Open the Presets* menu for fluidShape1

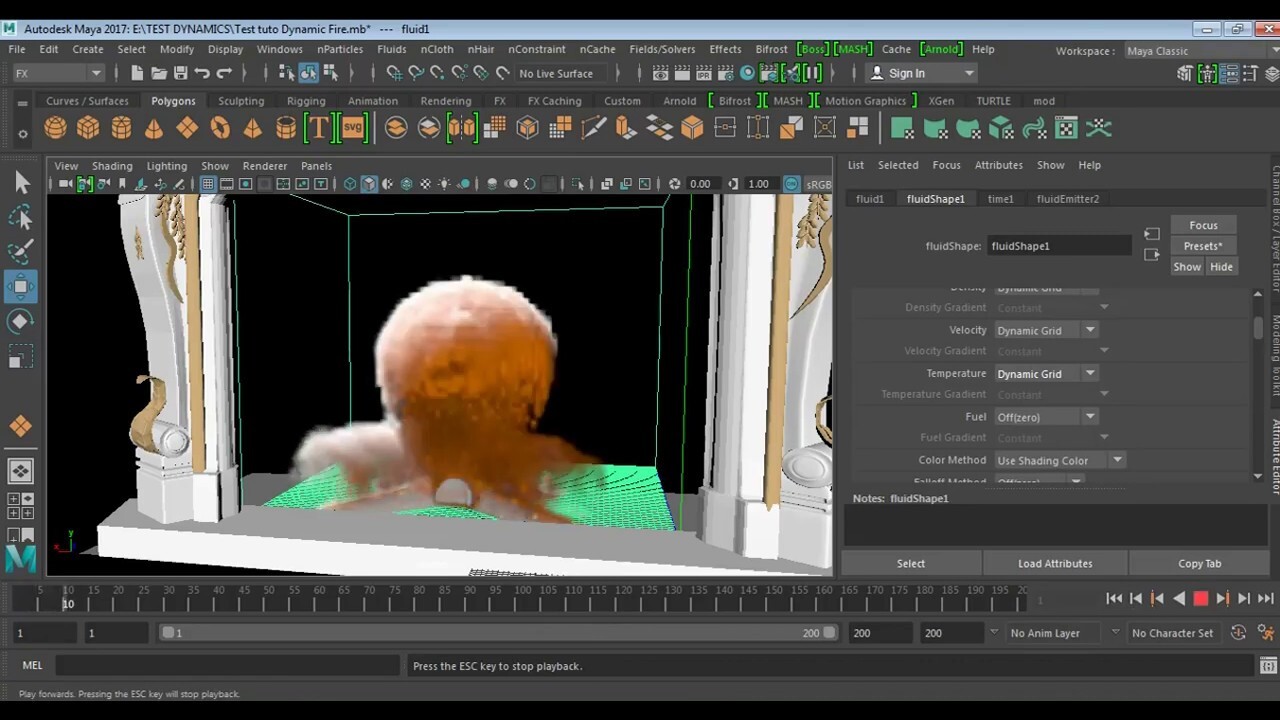pos(1203,246)
